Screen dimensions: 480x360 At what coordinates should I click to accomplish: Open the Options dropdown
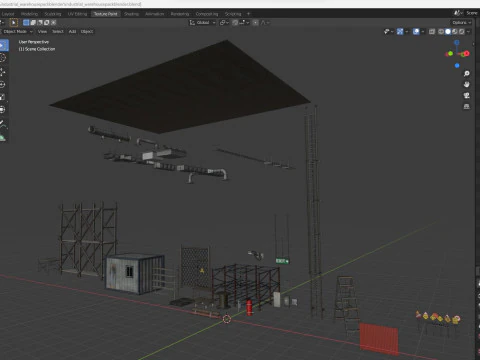pyautogui.click(x=461, y=23)
